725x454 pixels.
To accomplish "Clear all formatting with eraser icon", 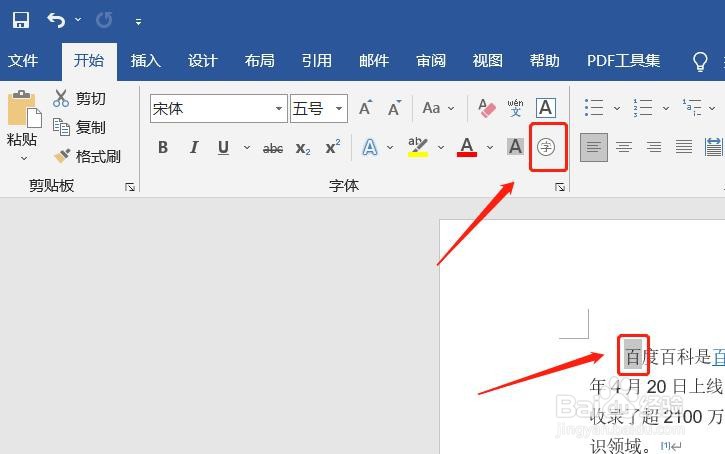I will [486, 108].
